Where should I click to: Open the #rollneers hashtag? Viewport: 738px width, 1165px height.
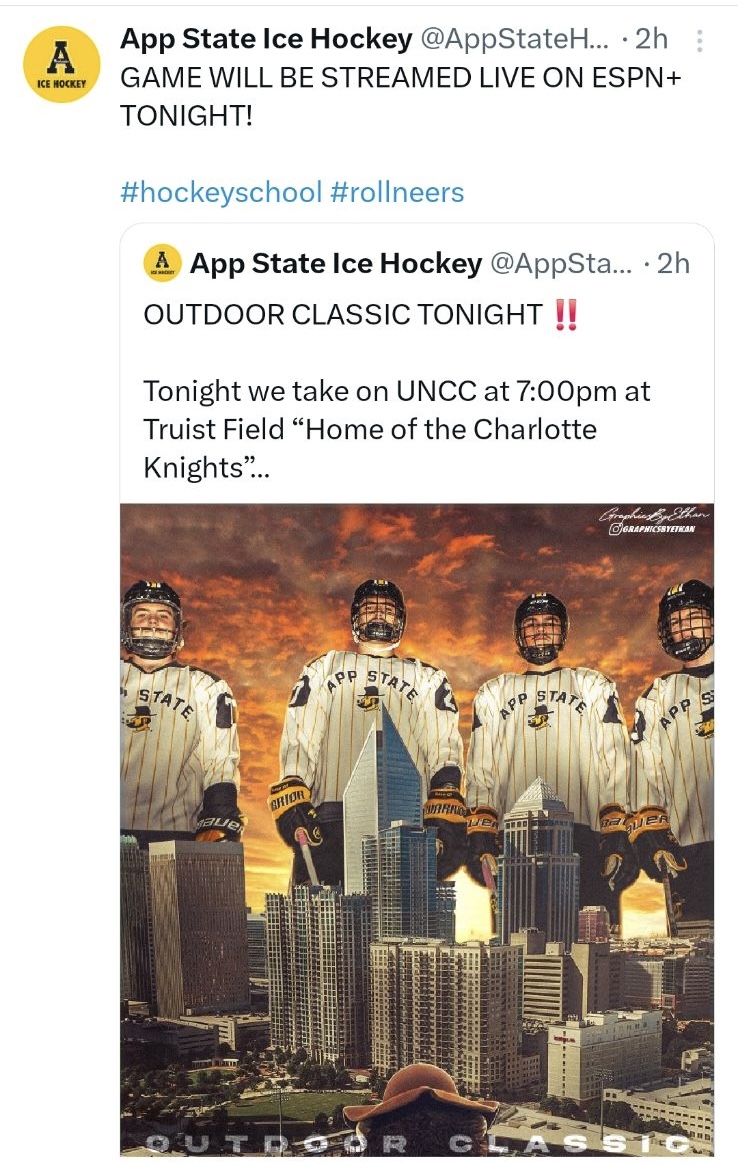coord(397,192)
